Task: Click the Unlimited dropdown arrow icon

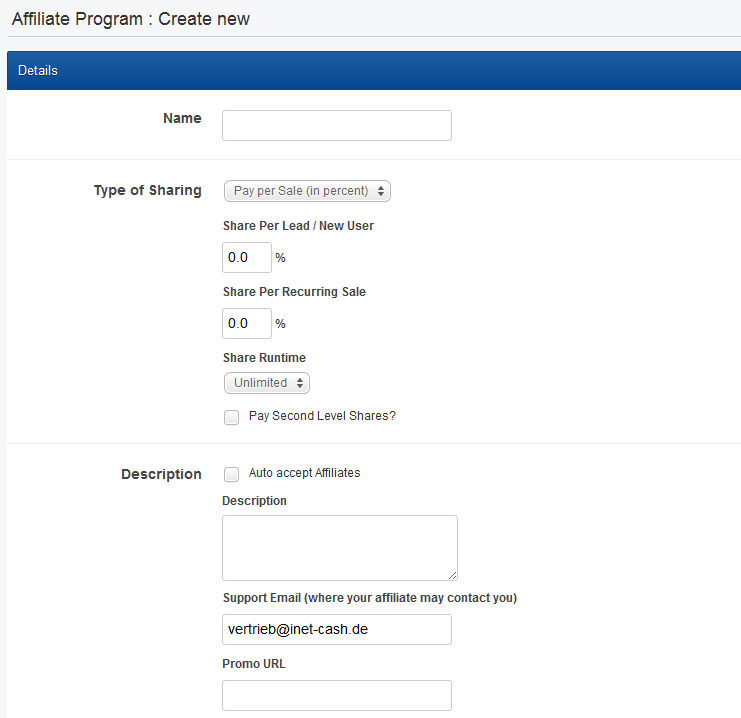Action: tap(300, 383)
